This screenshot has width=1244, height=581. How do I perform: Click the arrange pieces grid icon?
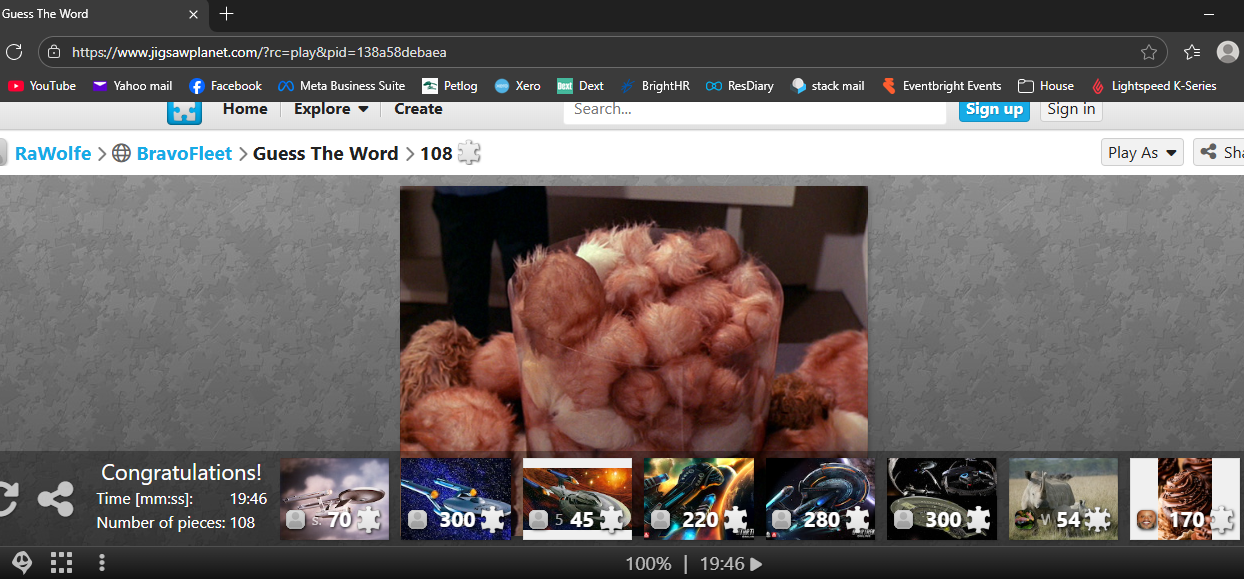pyautogui.click(x=62, y=563)
